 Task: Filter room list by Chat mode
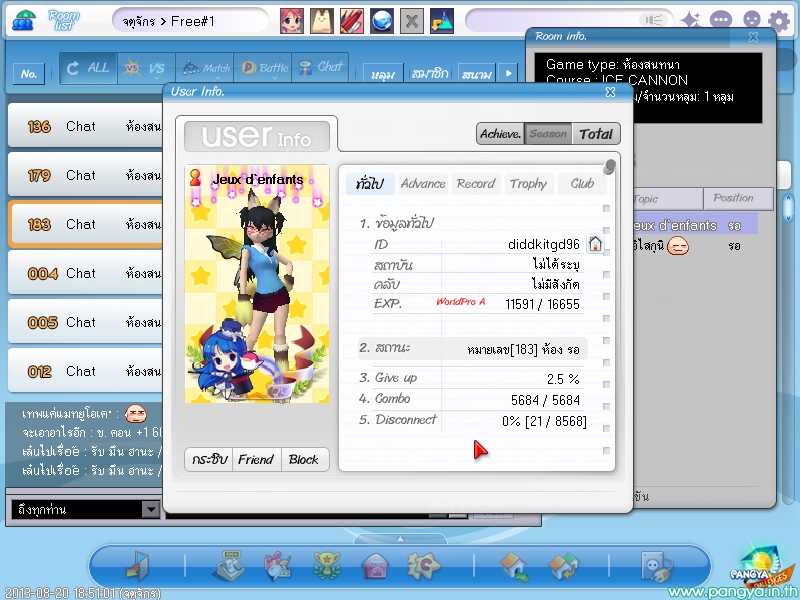(x=320, y=68)
